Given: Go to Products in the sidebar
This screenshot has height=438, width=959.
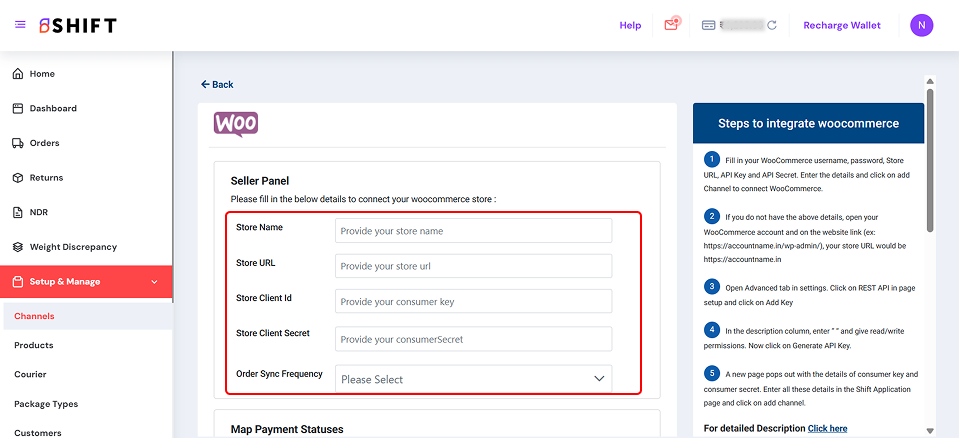Looking at the screenshot, I should click(x=34, y=345).
